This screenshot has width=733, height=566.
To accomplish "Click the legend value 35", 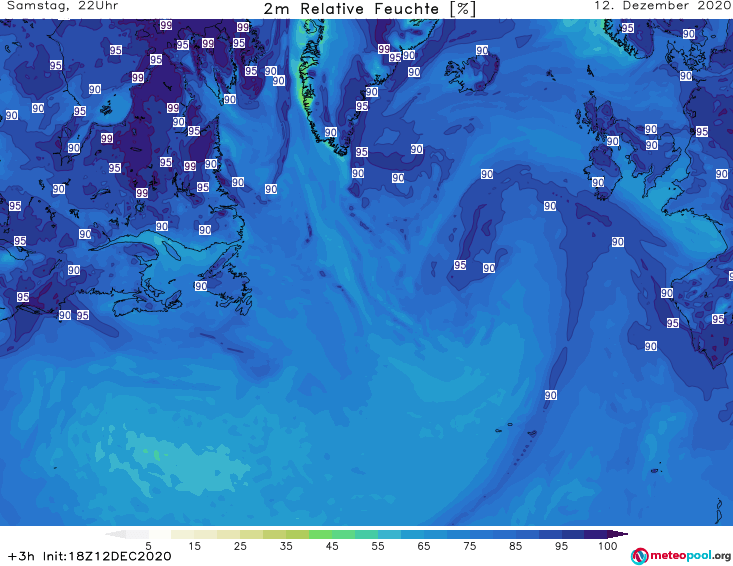I will tap(286, 546).
